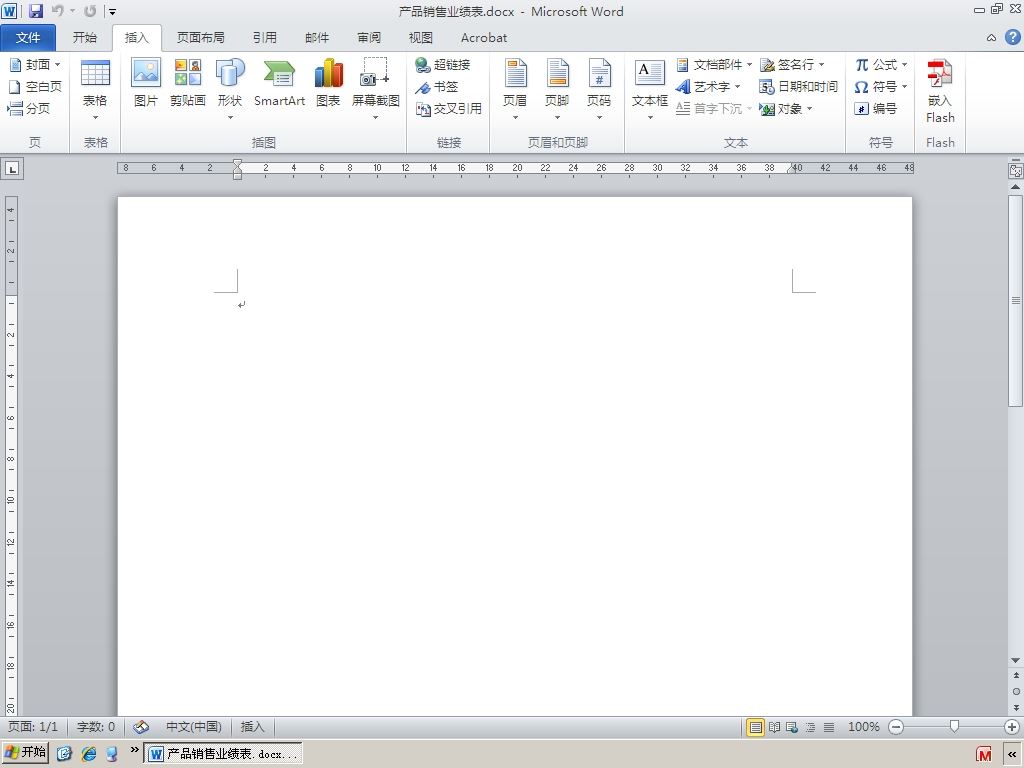Click the 超链接 hyperlink icon
Viewport: 1024px width, 768px height.
click(443, 65)
